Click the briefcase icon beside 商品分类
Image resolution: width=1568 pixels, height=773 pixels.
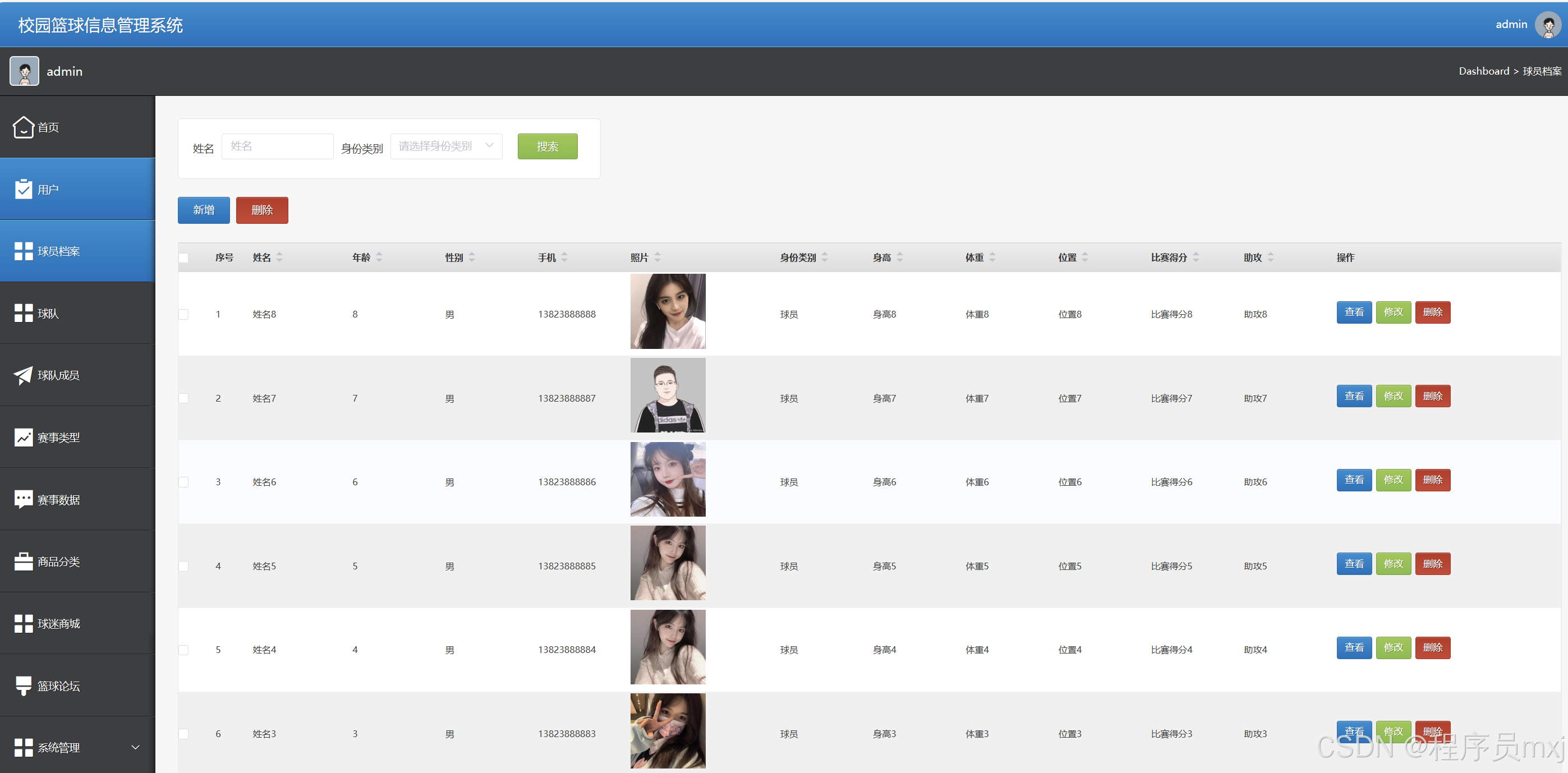click(x=23, y=562)
